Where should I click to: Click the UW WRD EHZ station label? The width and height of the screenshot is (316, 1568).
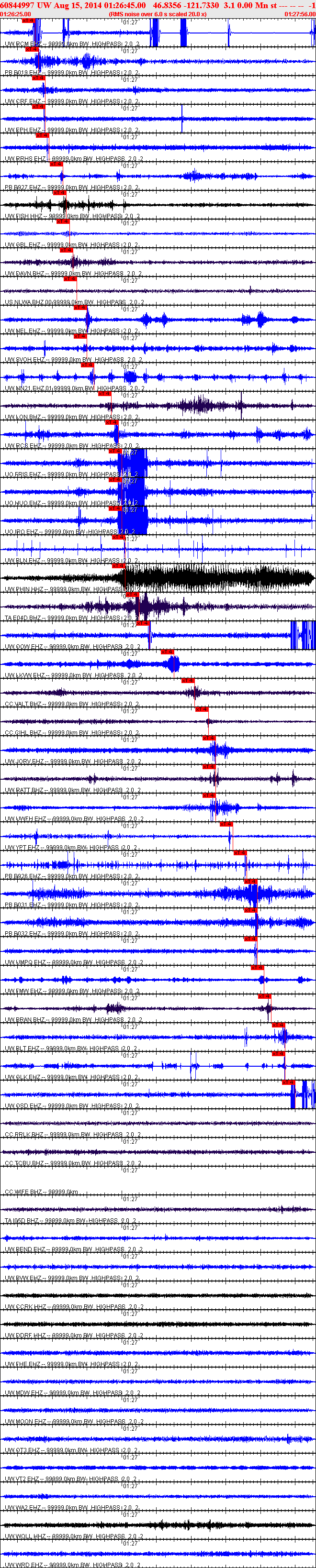pyautogui.click(x=72, y=1565)
